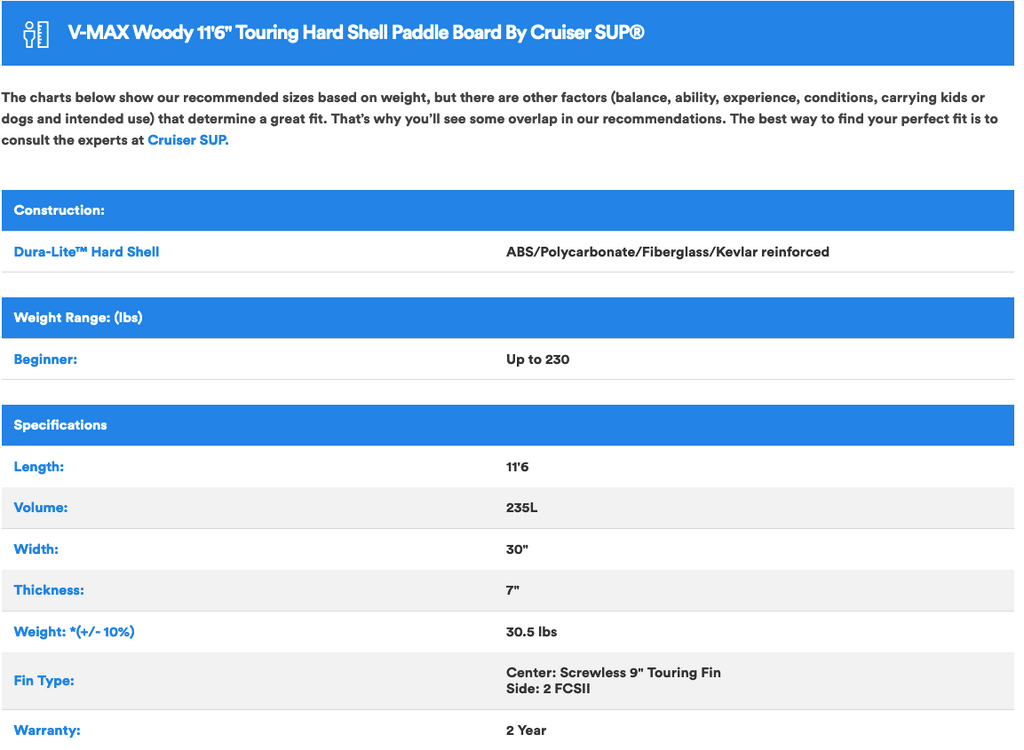This screenshot has height=750, width=1024.
Task: Click the Center: Screwless 9" Touring Fin text
Action: (x=613, y=673)
